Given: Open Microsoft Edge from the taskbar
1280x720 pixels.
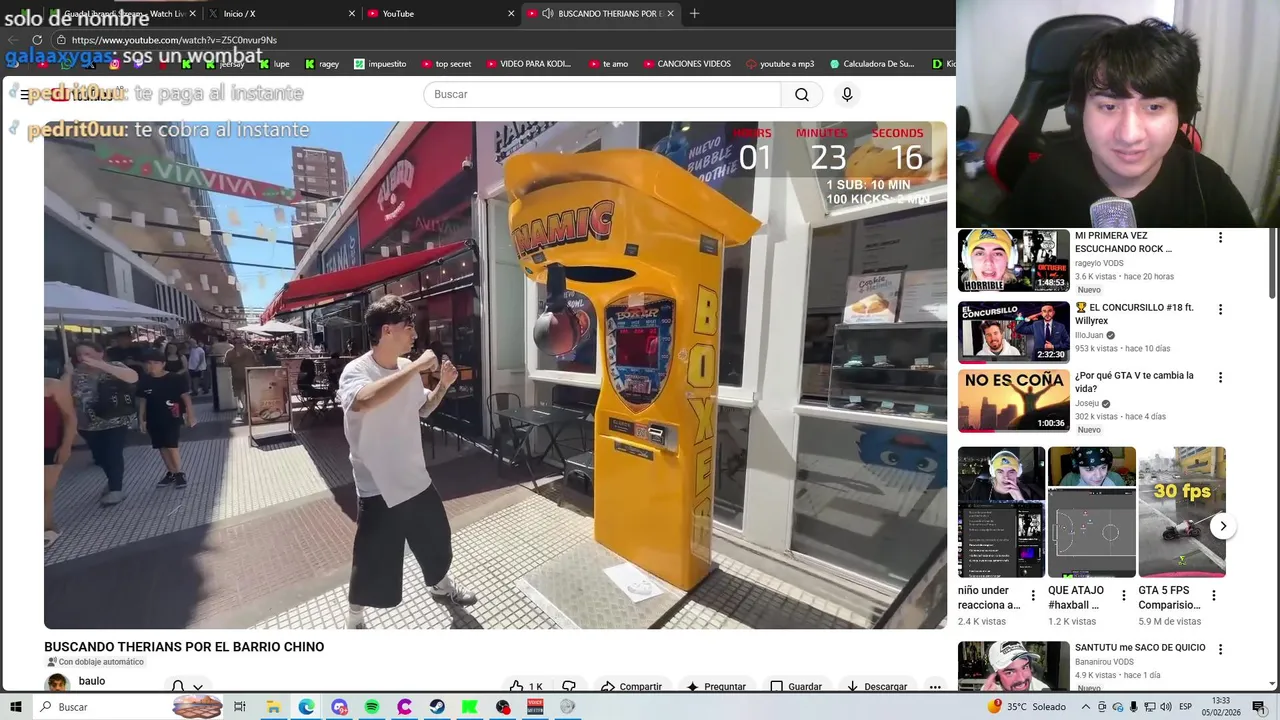Looking at the screenshot, I should [x=306, y=707].
